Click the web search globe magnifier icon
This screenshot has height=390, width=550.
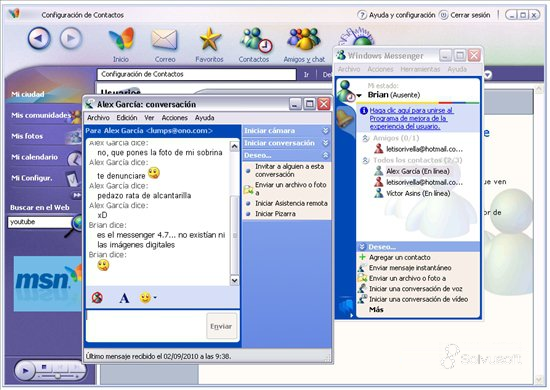[x=75, y=224]
